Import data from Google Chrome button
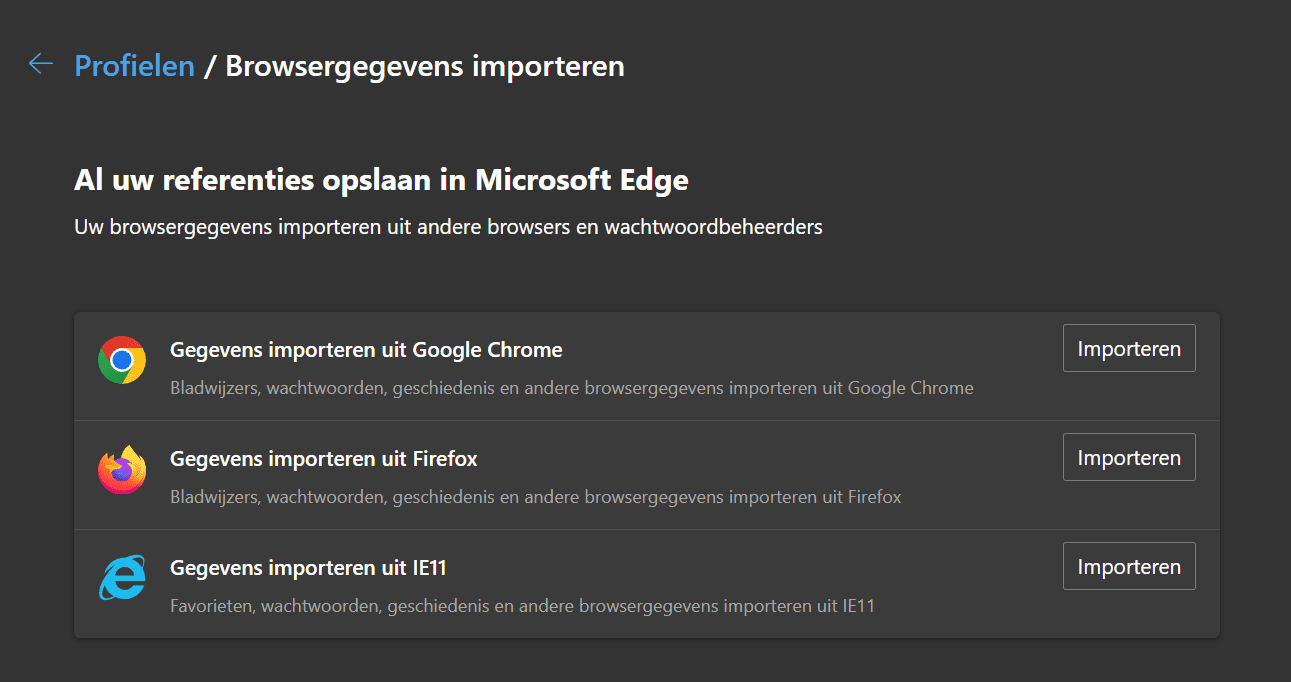Screen dimensions: 1291x682 click(x=1129, y=349)
